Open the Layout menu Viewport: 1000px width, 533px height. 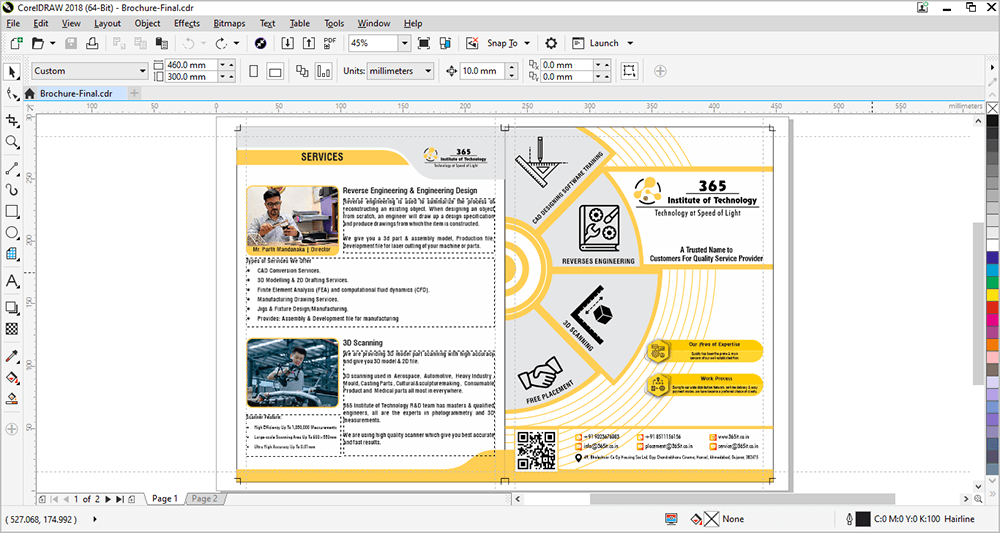coord(107,24)
